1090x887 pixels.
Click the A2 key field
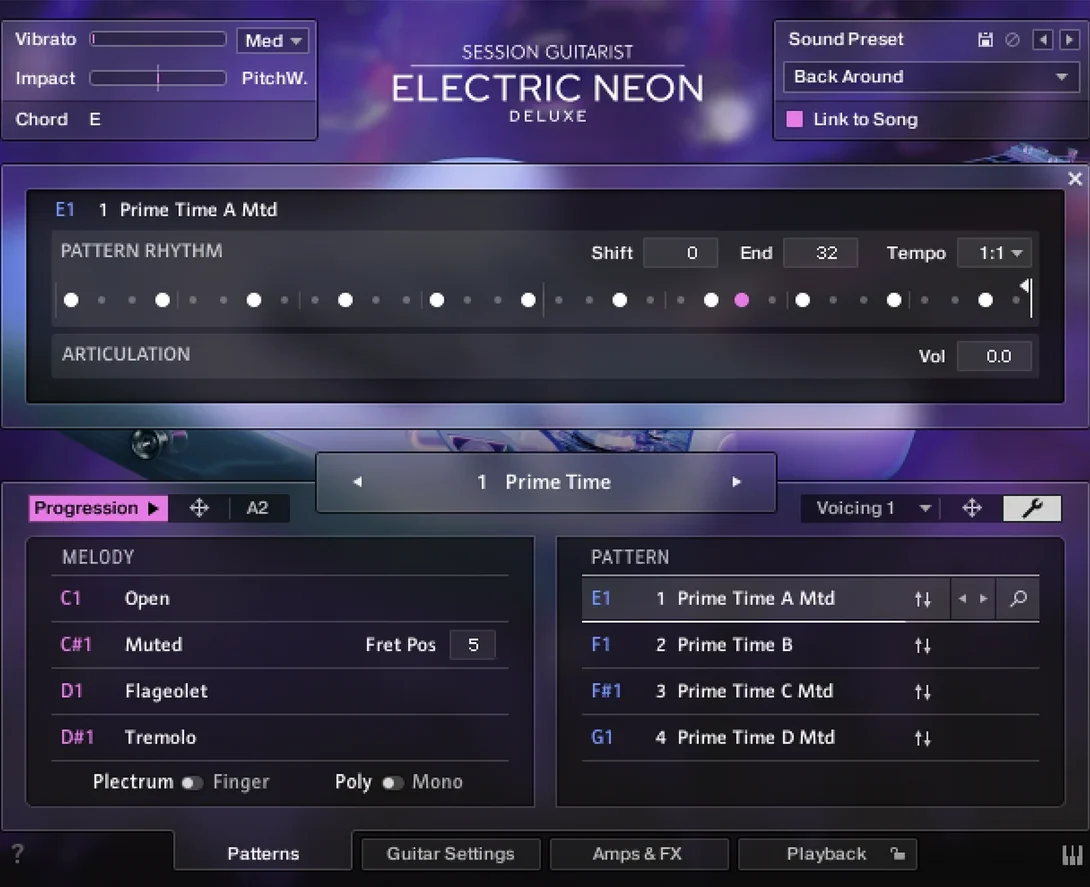pos(258,508)
